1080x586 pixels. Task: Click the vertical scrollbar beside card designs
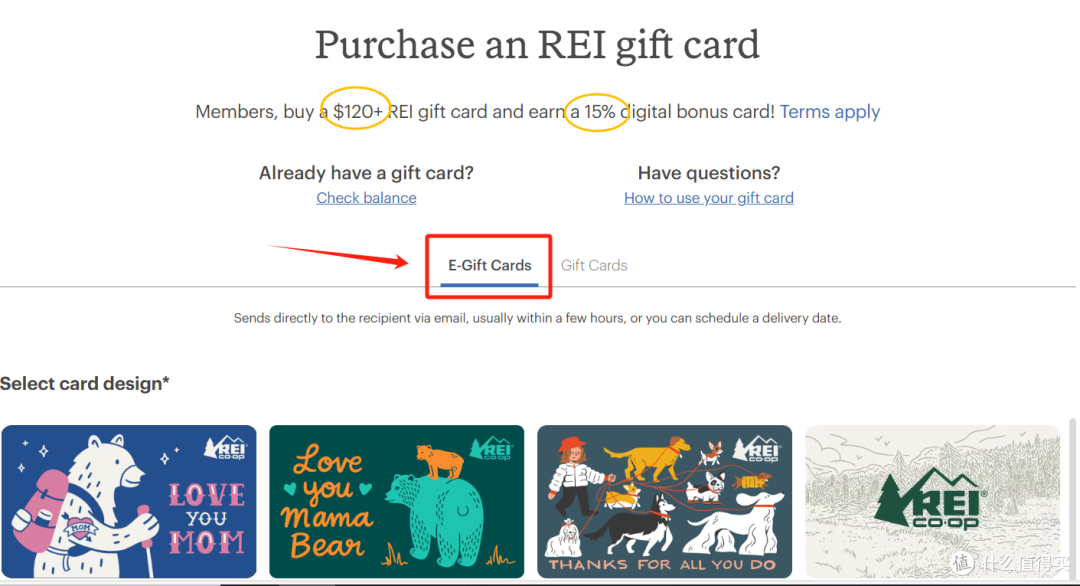1071,499
